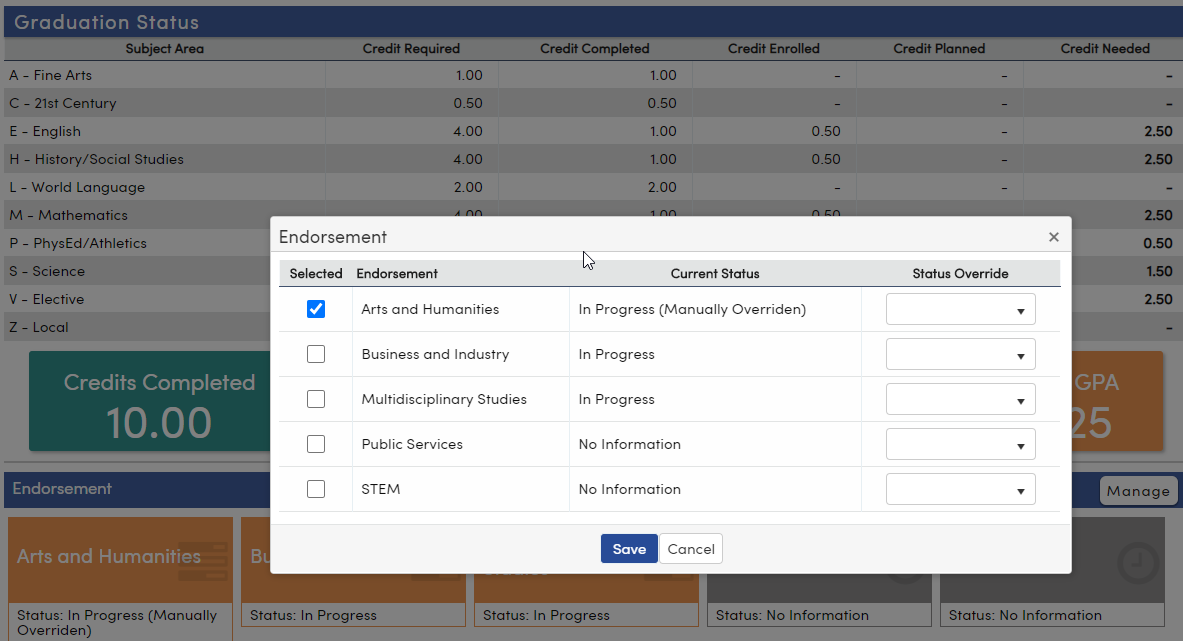Click the Manage button

1138,491
